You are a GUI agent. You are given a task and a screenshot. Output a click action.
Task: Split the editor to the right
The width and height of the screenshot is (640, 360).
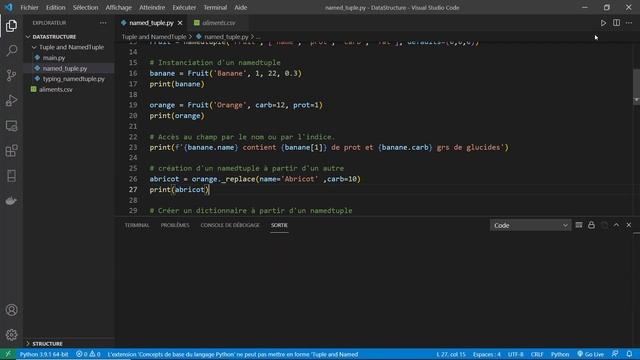coord(616,23)
